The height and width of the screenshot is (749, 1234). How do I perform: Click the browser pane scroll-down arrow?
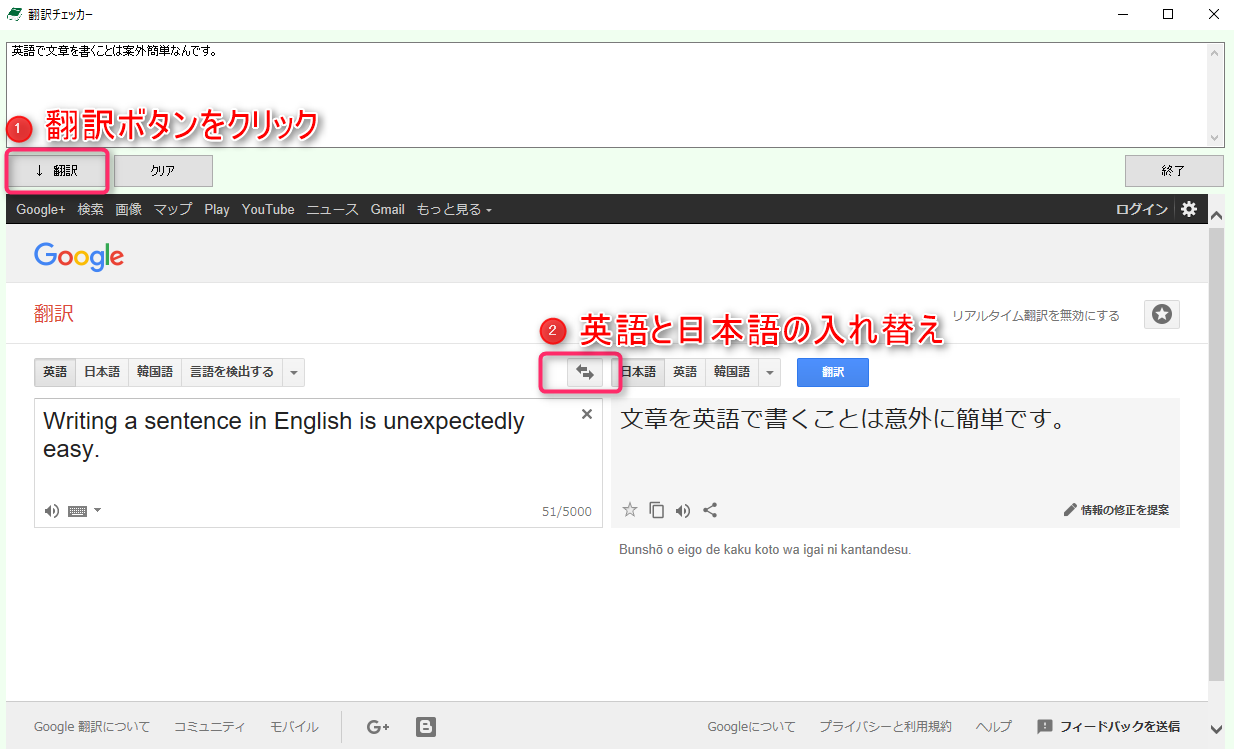tap(1216, 730)
